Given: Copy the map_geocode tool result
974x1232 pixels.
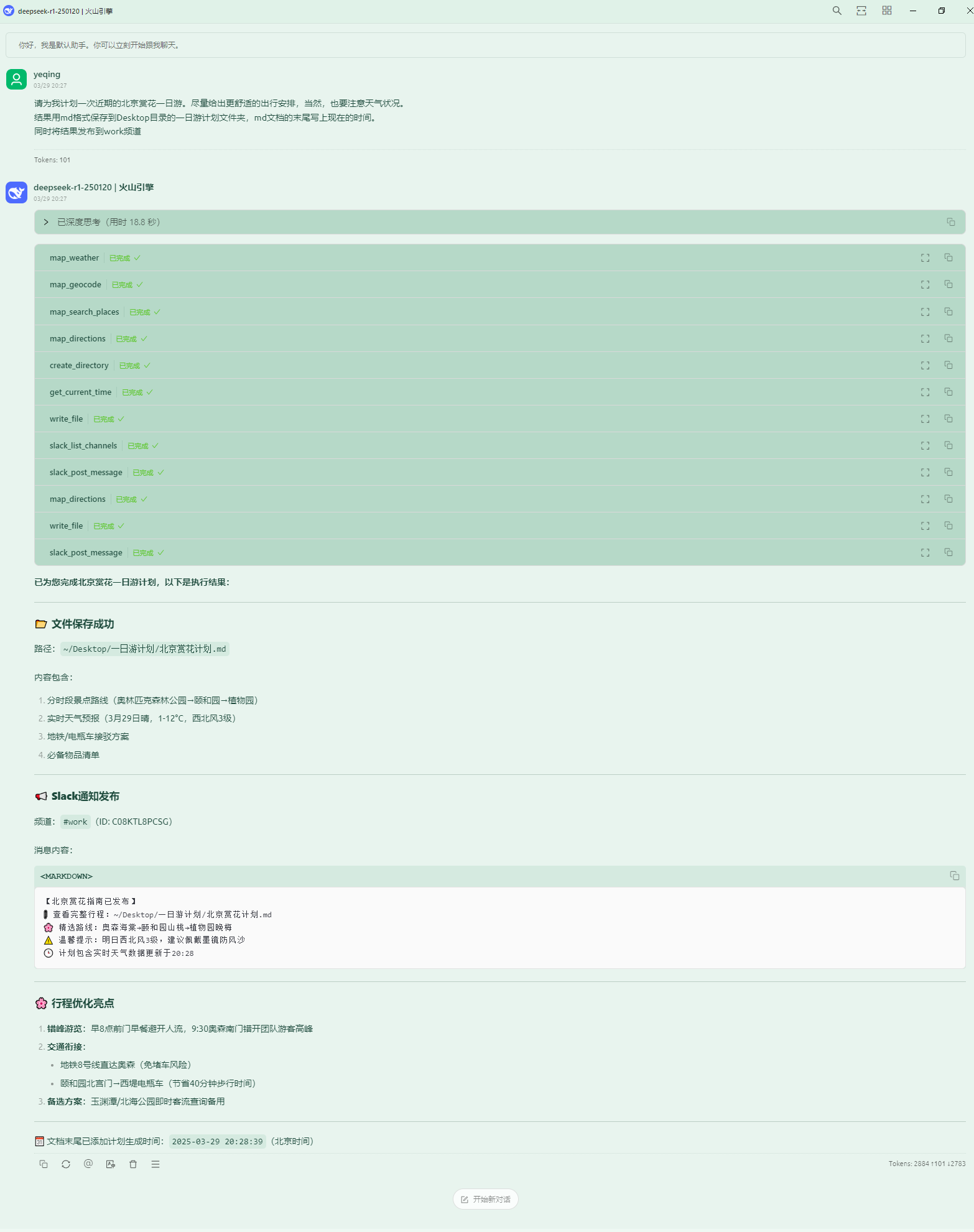Looking at the screenshot, I should [948, 284].
